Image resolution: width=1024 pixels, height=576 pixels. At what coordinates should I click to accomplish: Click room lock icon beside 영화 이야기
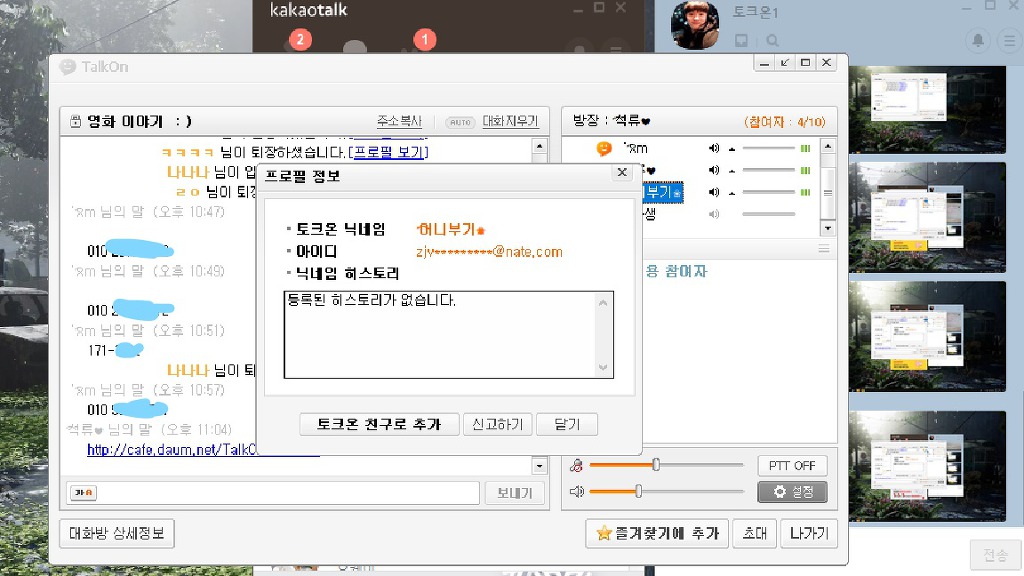pyautogui.click(x=75, y=121)
